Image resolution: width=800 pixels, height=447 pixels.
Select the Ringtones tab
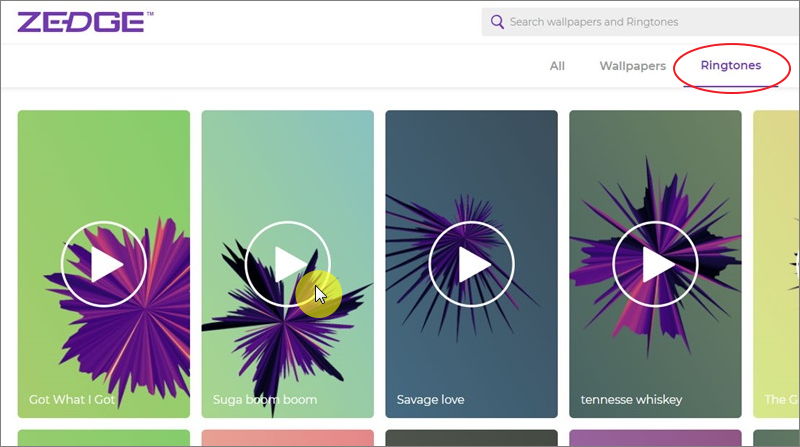(x=731, y=65)
